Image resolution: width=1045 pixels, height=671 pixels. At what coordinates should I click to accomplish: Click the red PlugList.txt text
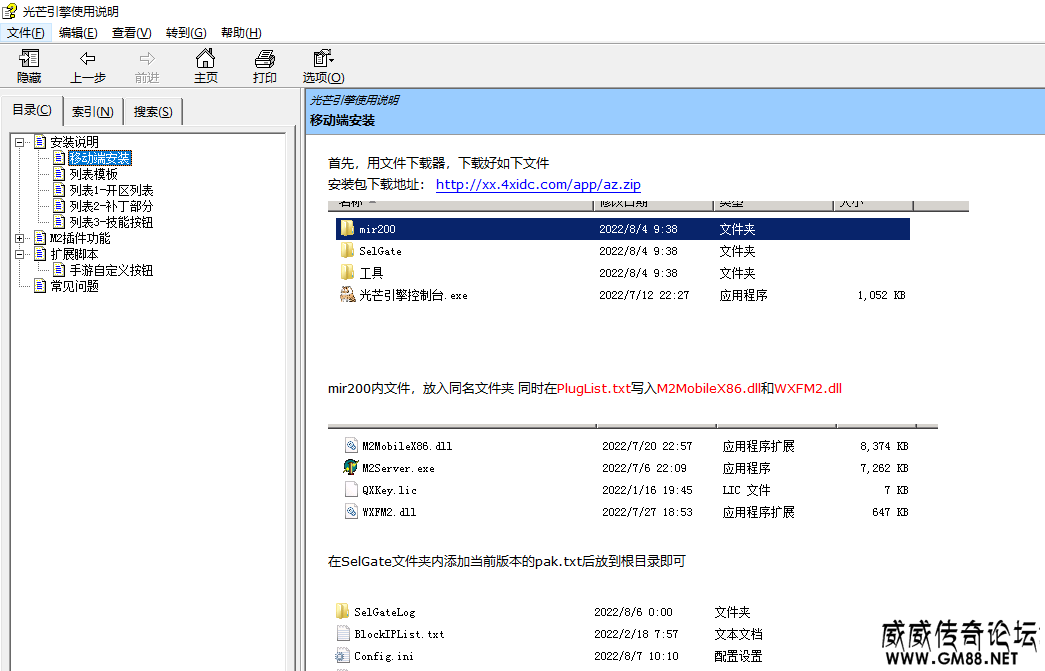click(594, 388)
